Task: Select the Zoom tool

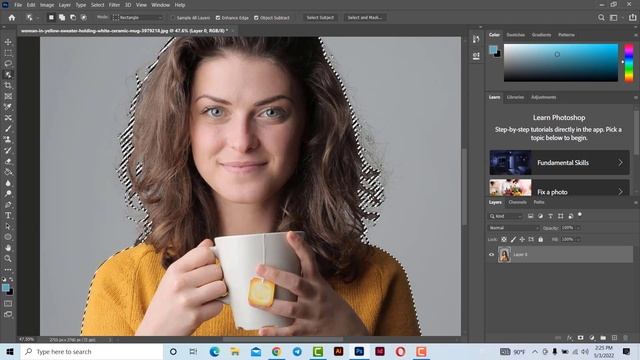Action: pyautogui.click(x=8, y=258)
